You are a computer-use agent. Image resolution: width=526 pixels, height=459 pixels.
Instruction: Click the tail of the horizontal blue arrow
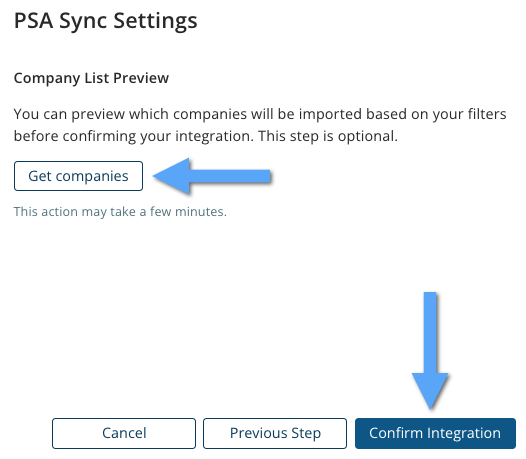[x=263, y=176]
